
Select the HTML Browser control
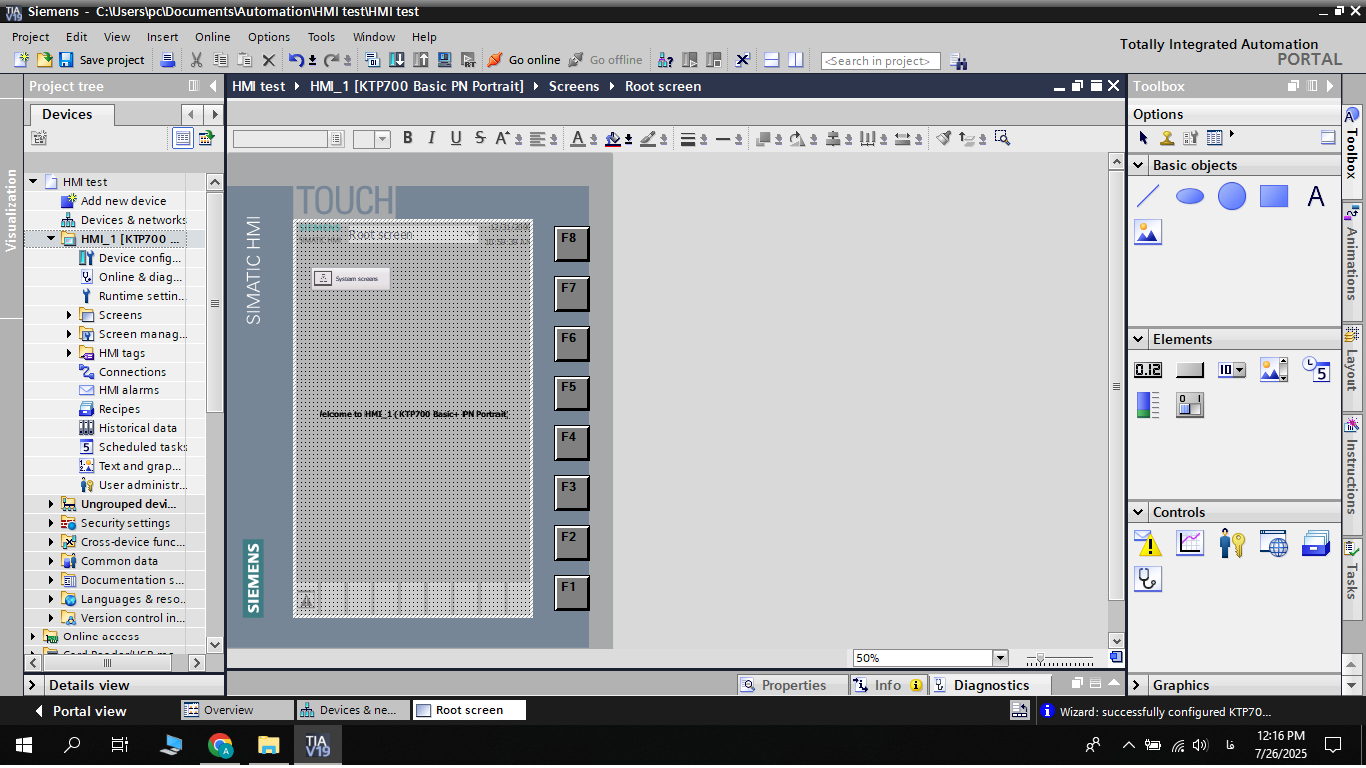(x=1274, y=543)
